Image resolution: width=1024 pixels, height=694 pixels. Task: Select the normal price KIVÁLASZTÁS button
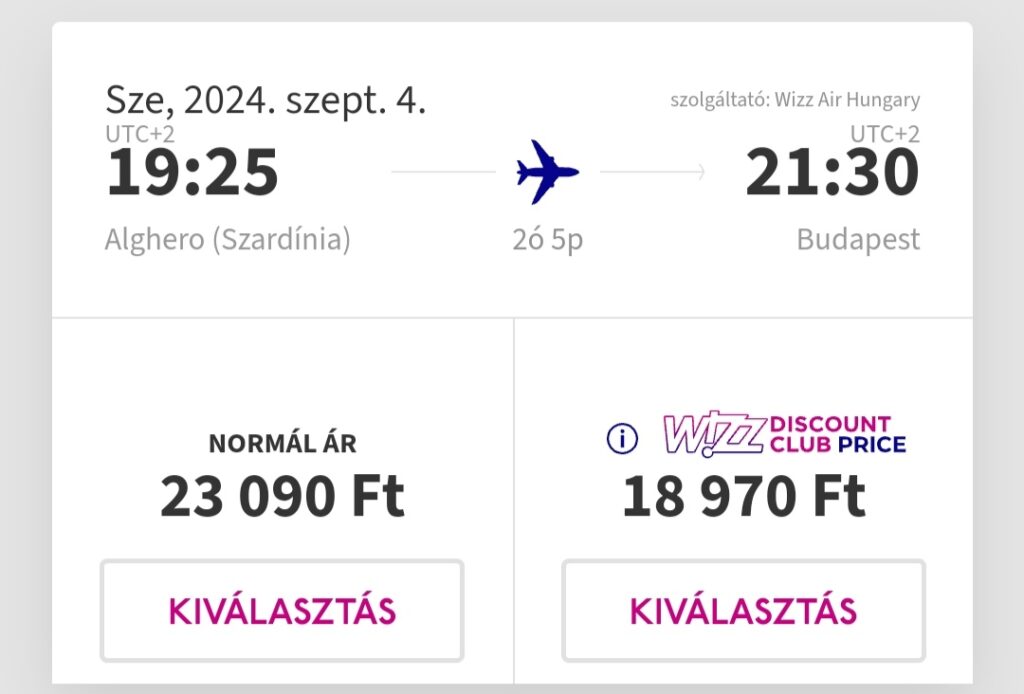tap(282, 610)
